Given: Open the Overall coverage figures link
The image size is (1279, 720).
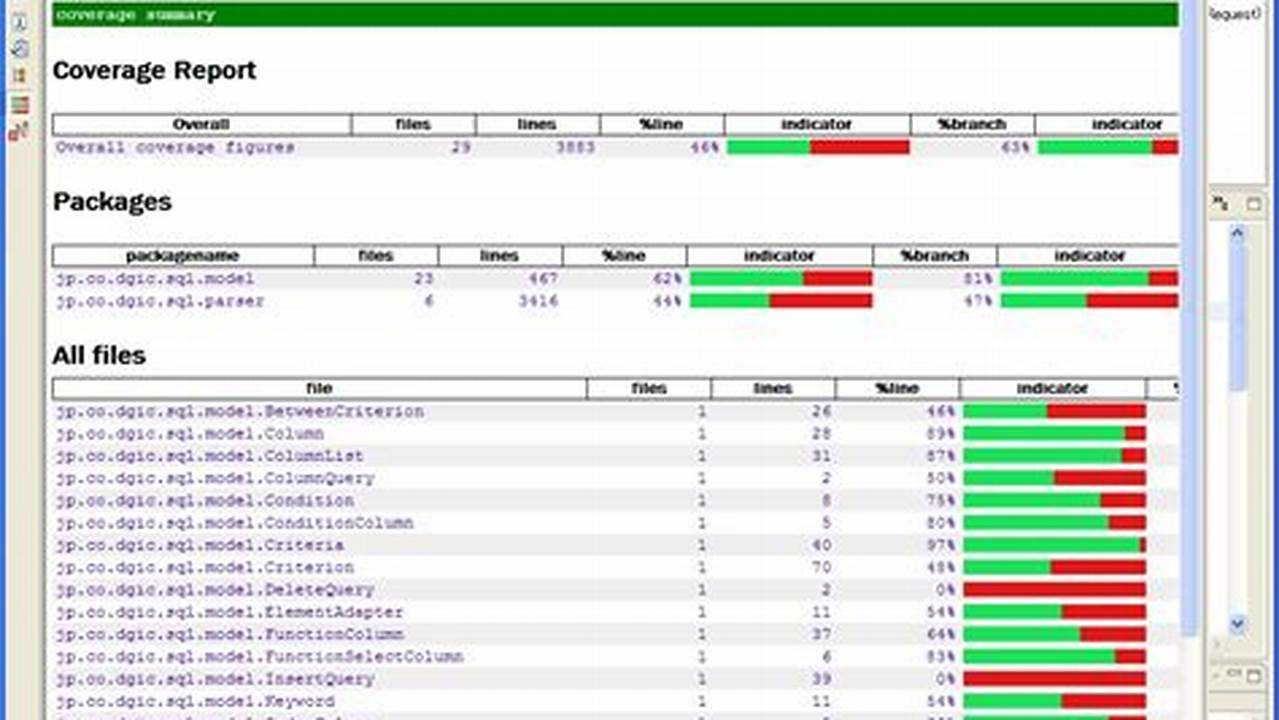Looking at the screenshot, I should tap(174, 146).
